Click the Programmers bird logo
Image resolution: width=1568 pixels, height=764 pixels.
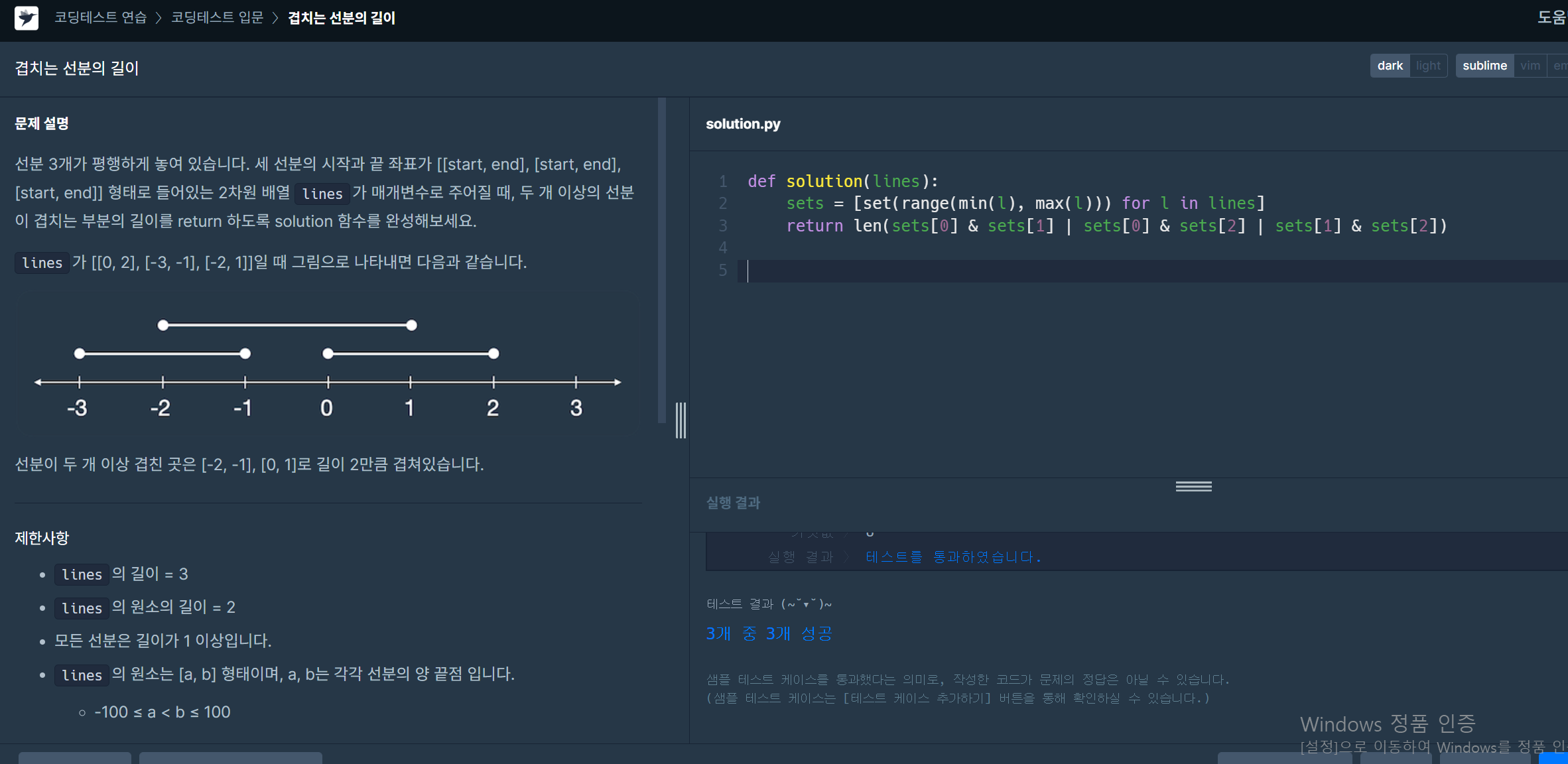point(27,18)
